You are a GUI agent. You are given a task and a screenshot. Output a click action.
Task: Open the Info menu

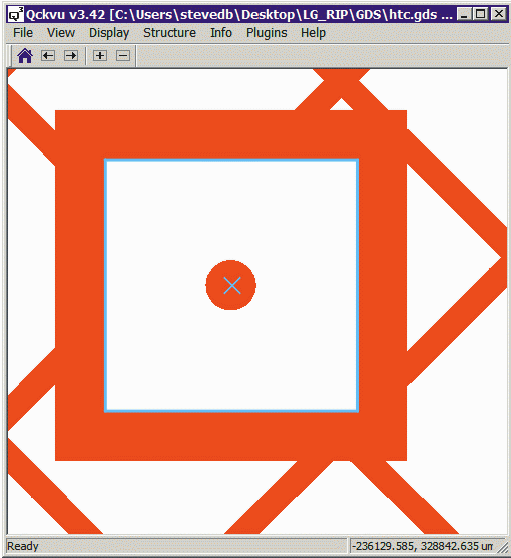221,33
